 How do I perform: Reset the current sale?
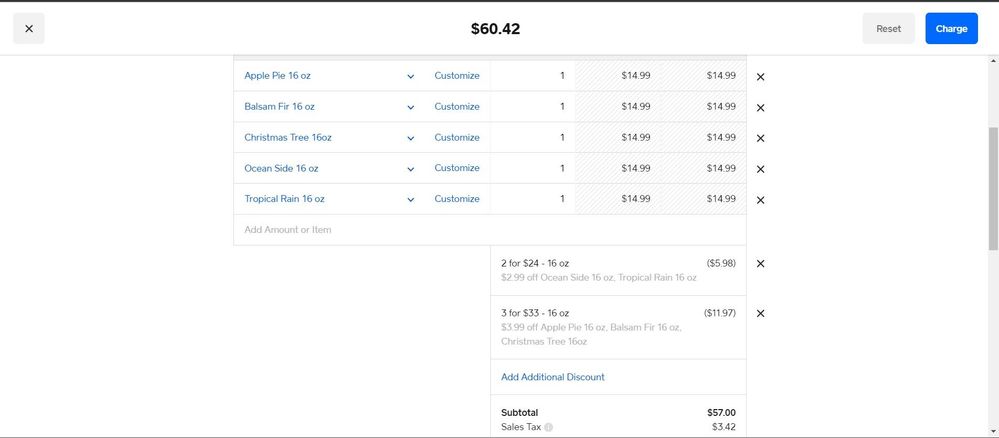(x=888, y=29)
